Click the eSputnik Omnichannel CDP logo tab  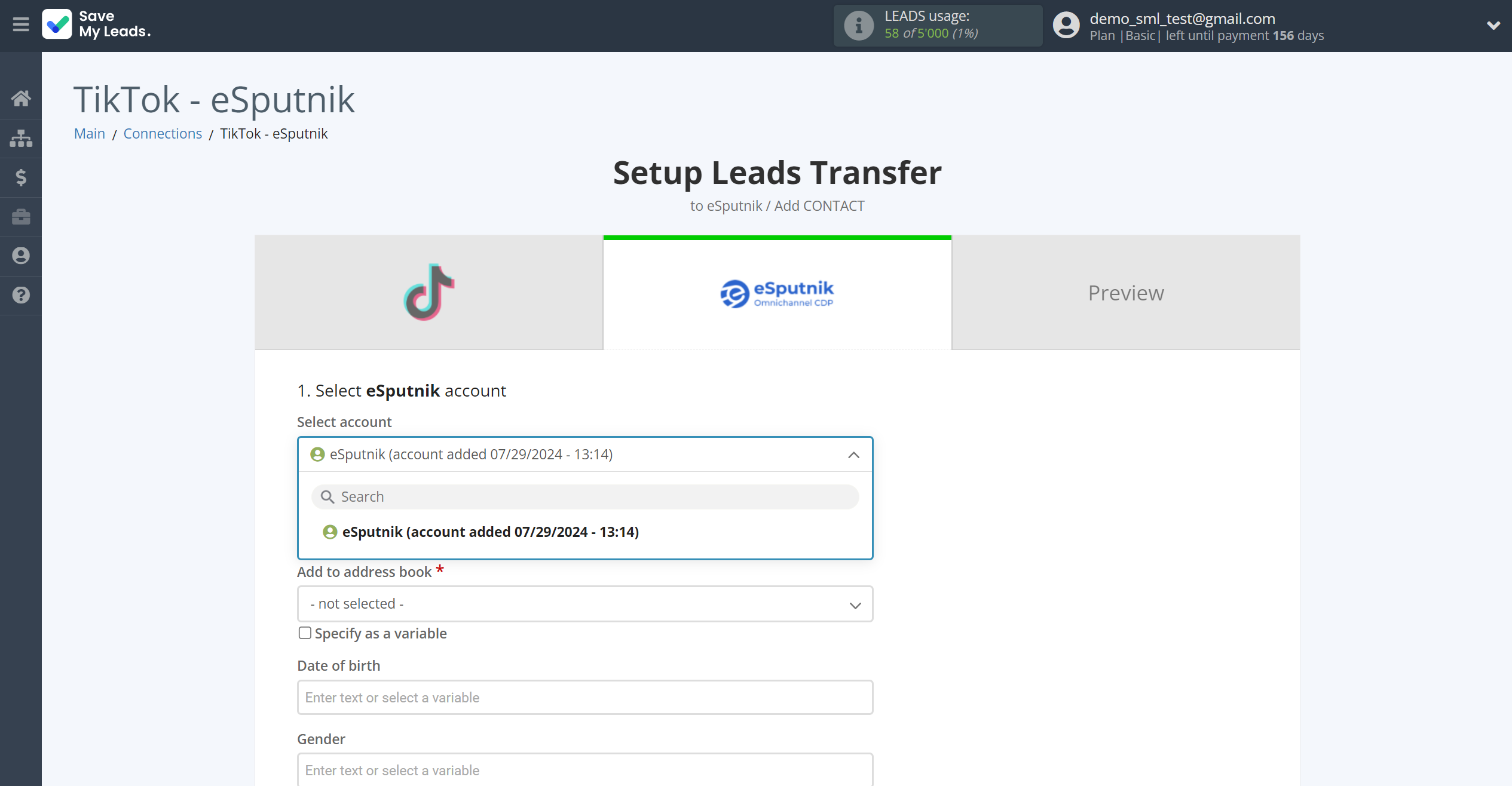778,293
